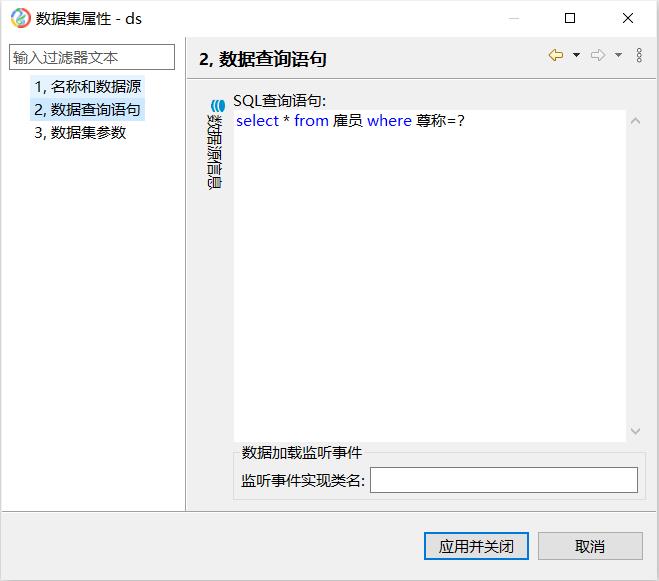
Task: Focus the 输入过滤器文本 filter field
Action: tap(92, 57)
